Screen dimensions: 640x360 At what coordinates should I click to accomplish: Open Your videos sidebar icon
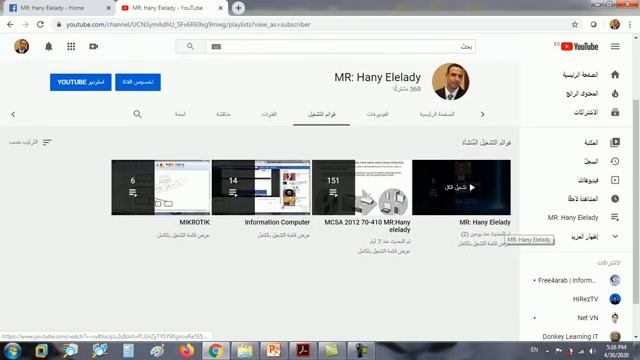click(615, 180)
